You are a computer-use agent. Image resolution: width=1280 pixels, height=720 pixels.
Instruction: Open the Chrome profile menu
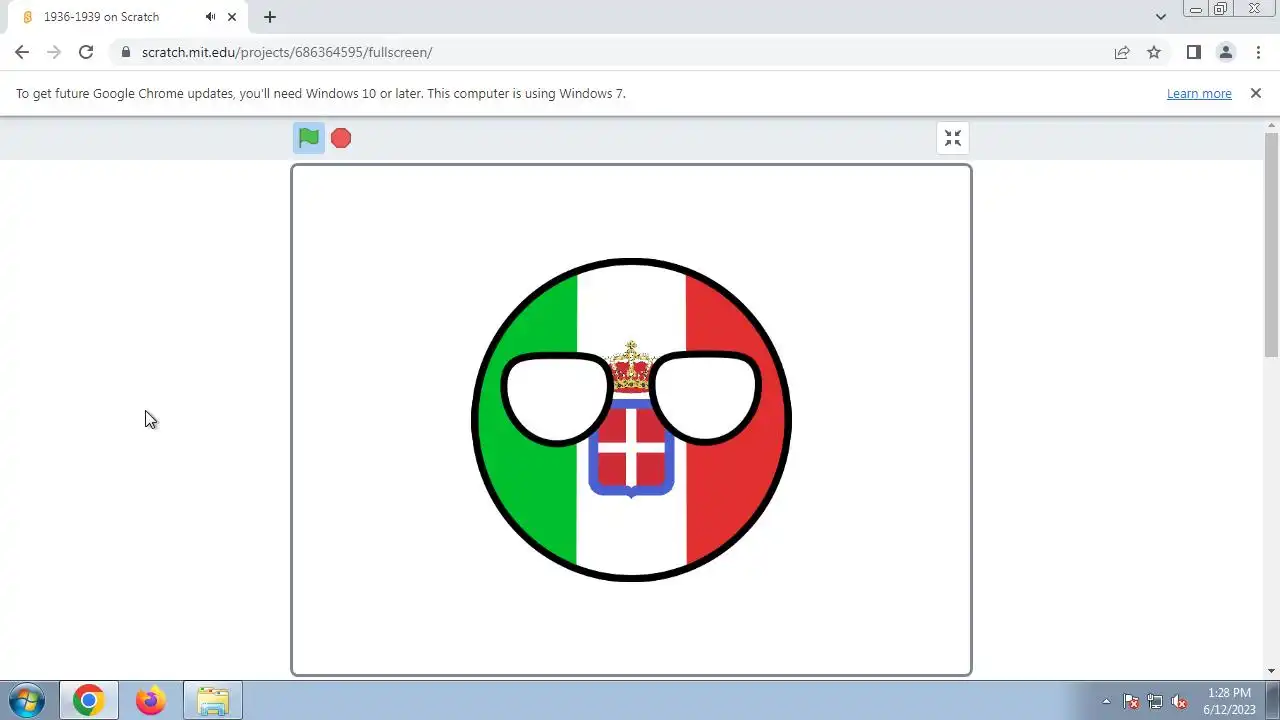point(1225,52)
